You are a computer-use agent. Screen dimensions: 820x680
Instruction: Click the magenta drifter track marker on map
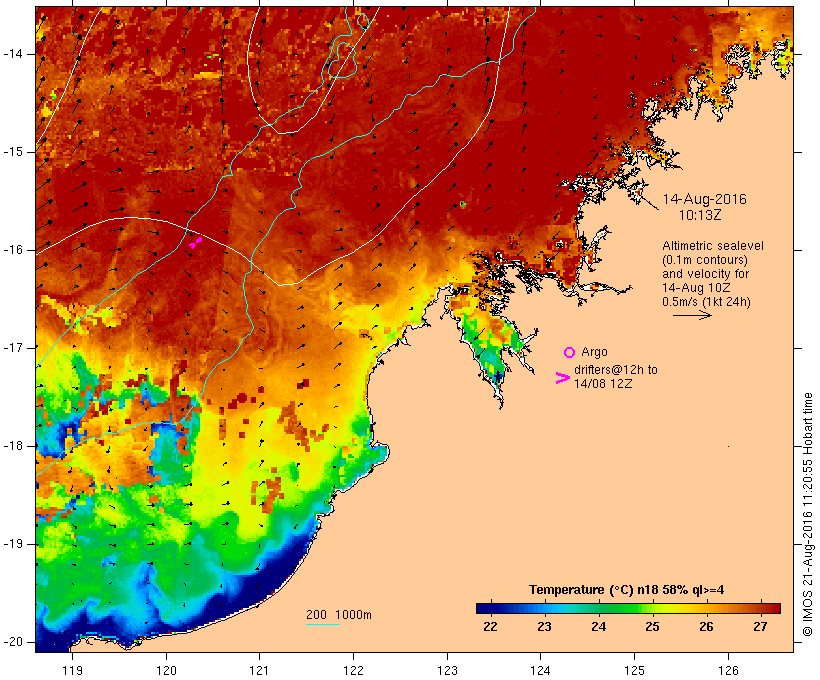[196, 242]
